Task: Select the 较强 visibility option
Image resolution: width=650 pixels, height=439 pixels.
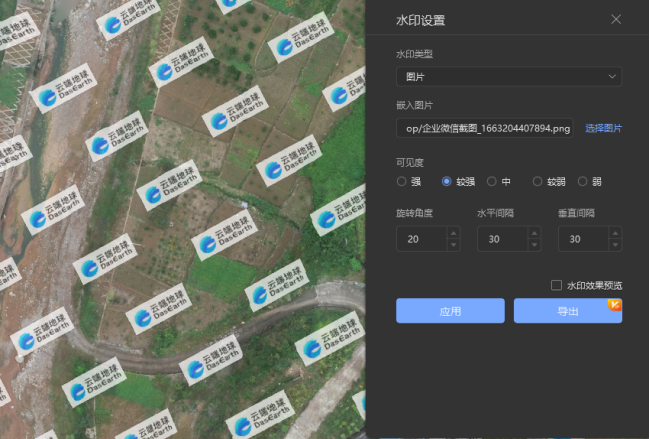Action: [x=446, y=181]
